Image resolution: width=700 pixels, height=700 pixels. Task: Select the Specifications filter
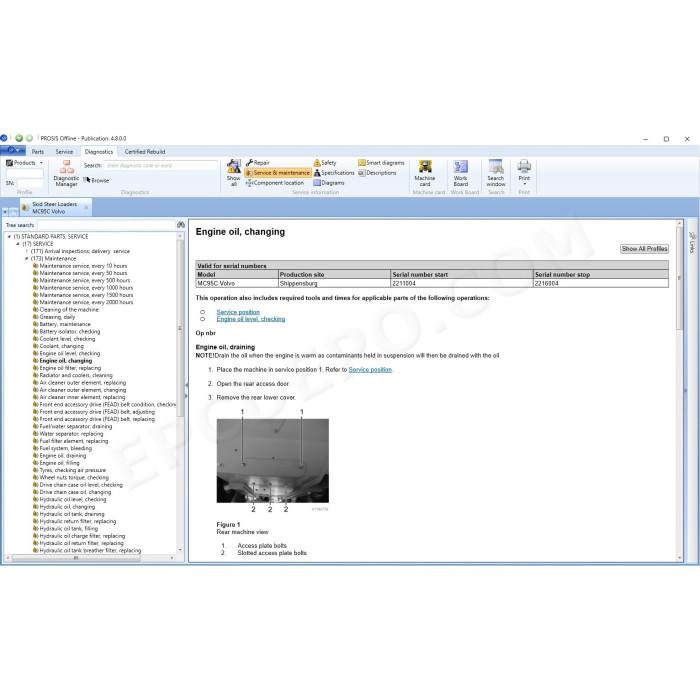click(333, 173)
